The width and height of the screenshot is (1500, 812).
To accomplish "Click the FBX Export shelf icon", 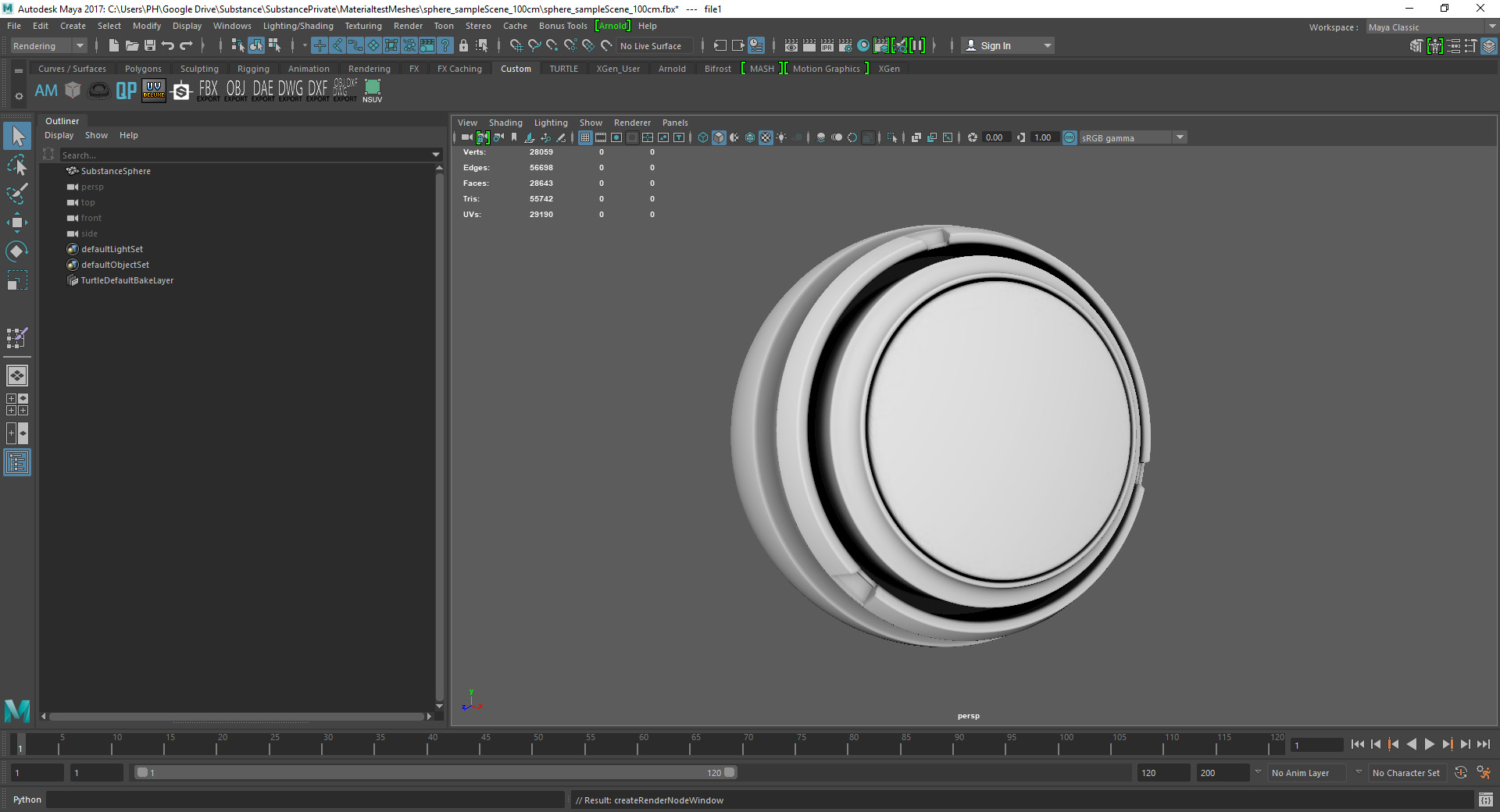I will tap(208, 91).
